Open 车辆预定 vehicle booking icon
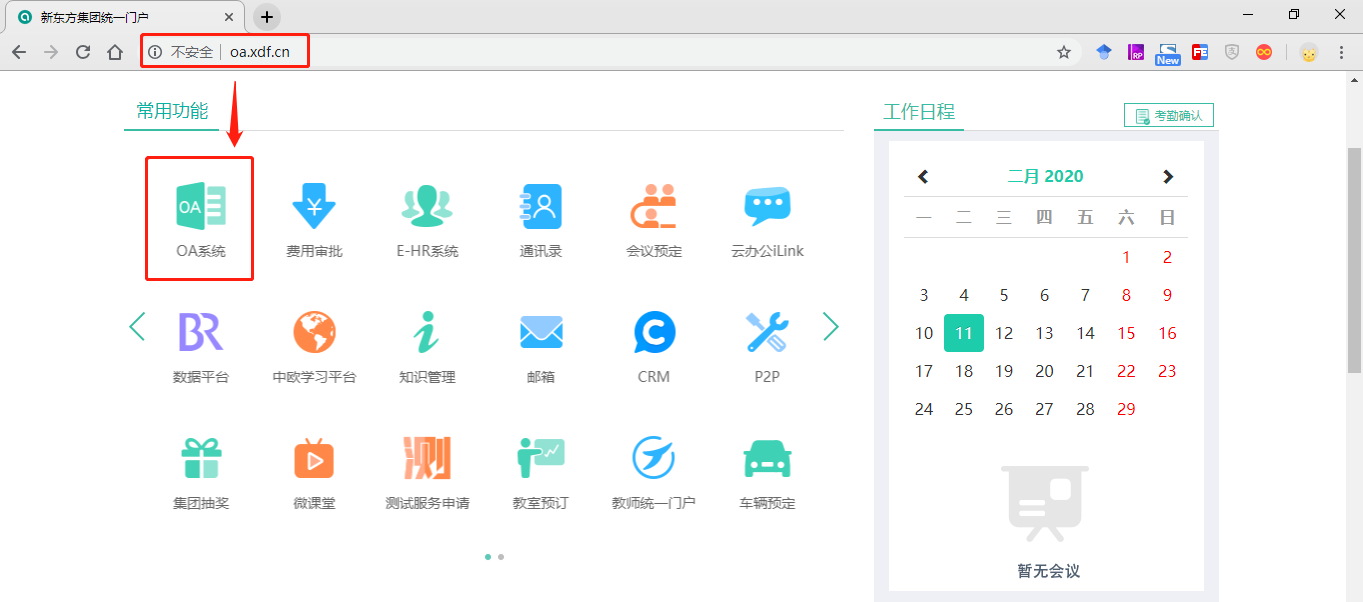 pyautogui.click(x=767, y=459)
